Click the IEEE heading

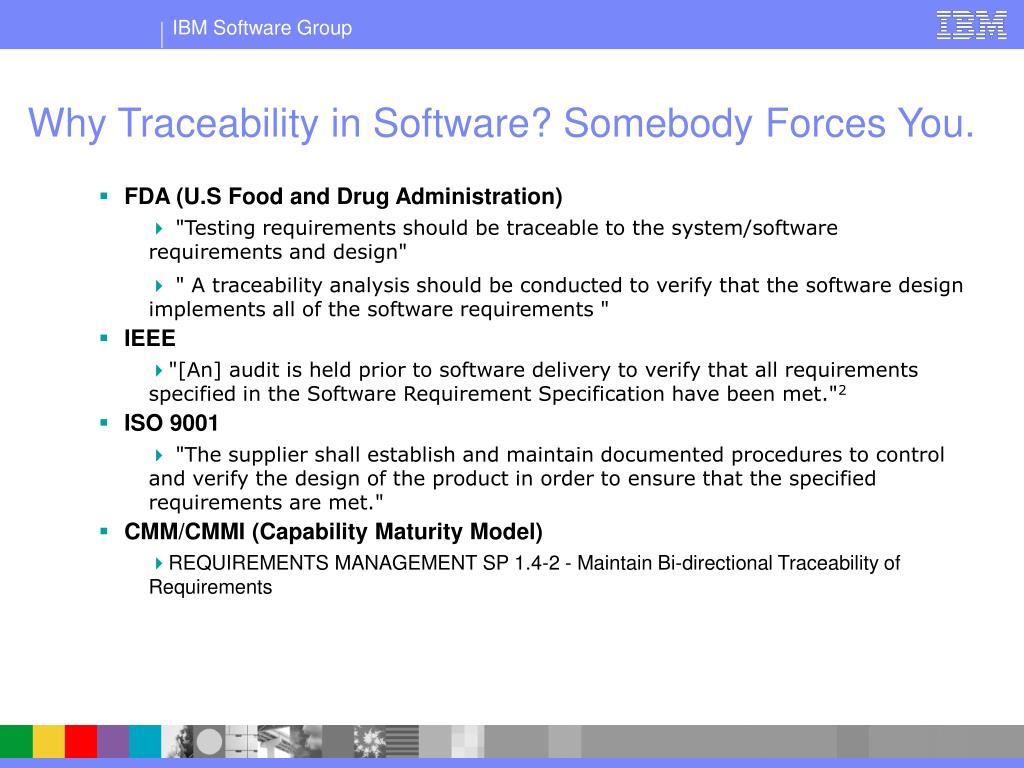click(x=150, y=338)
